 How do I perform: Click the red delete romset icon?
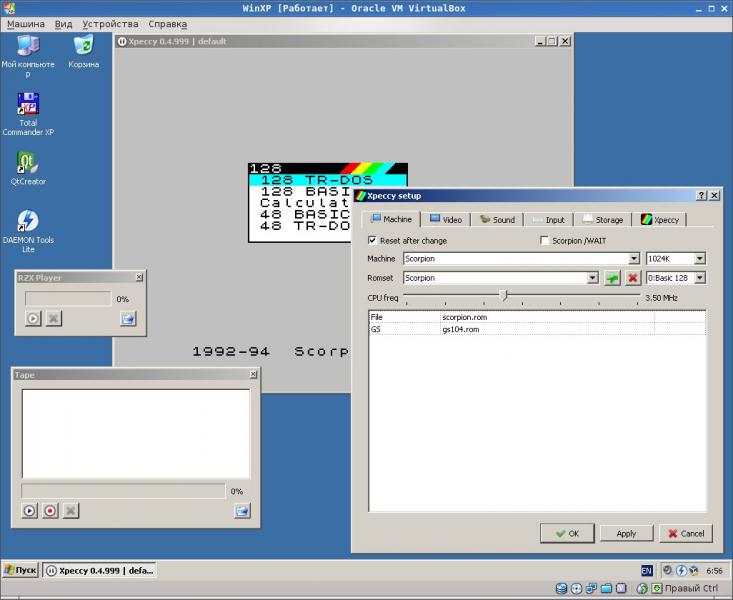tap(632, 277)
